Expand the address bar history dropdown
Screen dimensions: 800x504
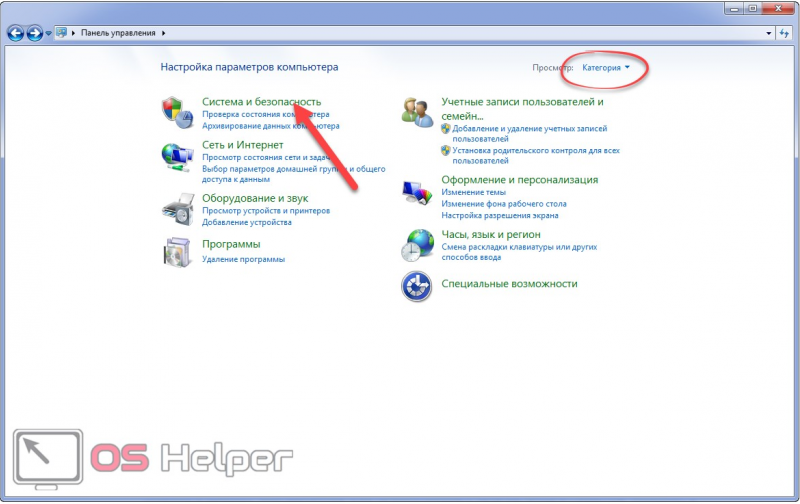pos(769,33)
